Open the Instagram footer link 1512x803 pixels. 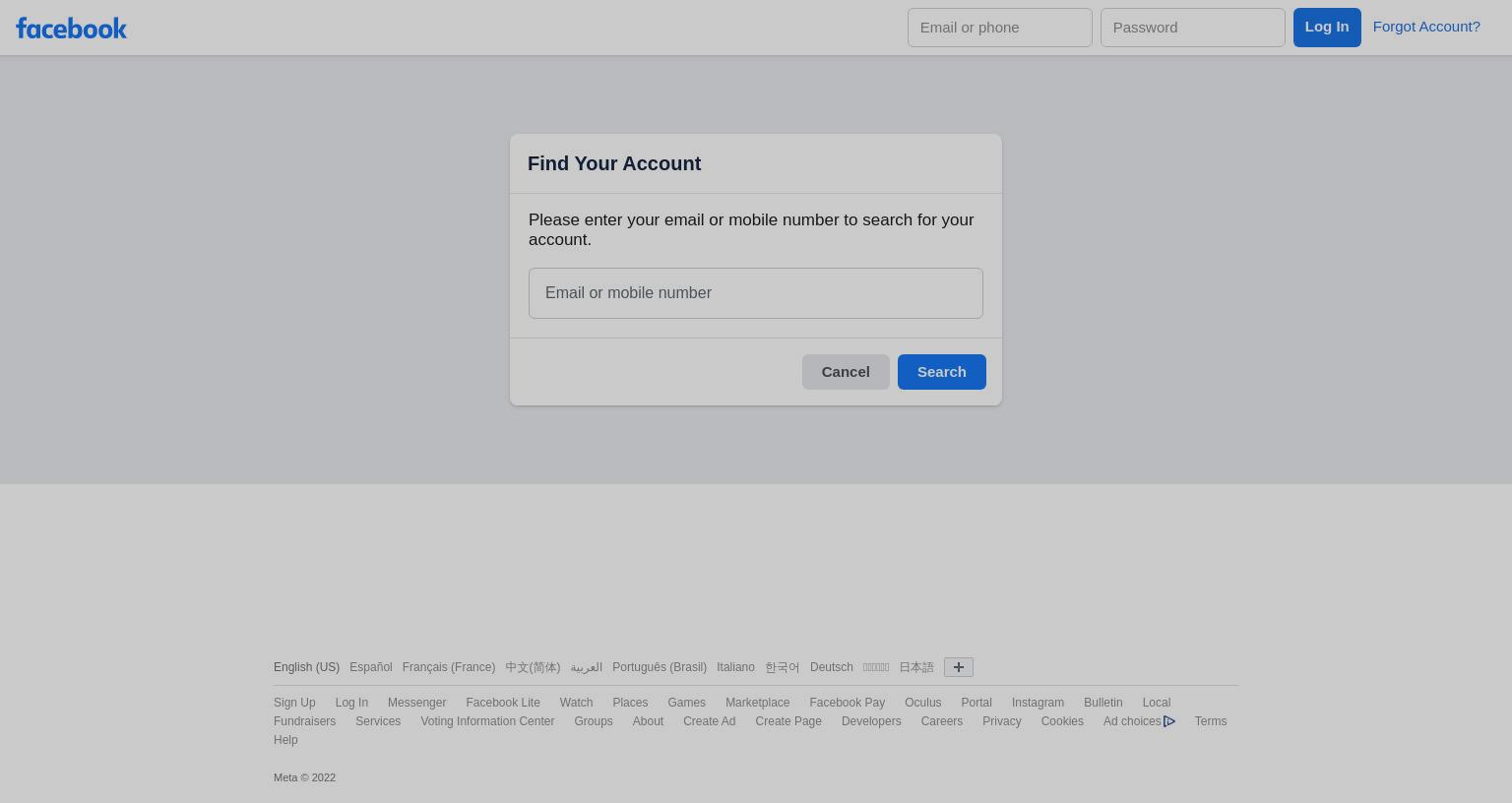click(1038, 703)
